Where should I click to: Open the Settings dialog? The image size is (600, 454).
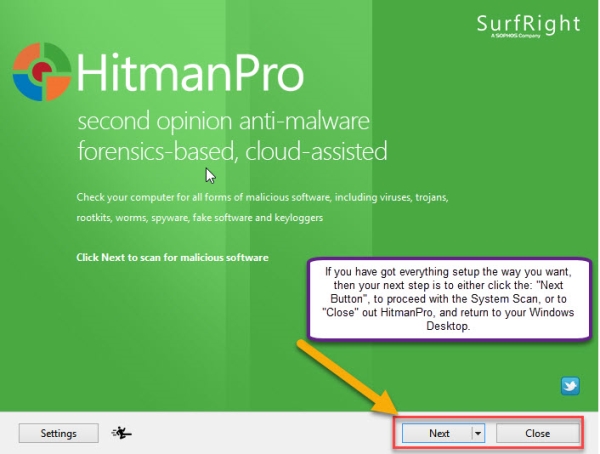pos(59,433)
